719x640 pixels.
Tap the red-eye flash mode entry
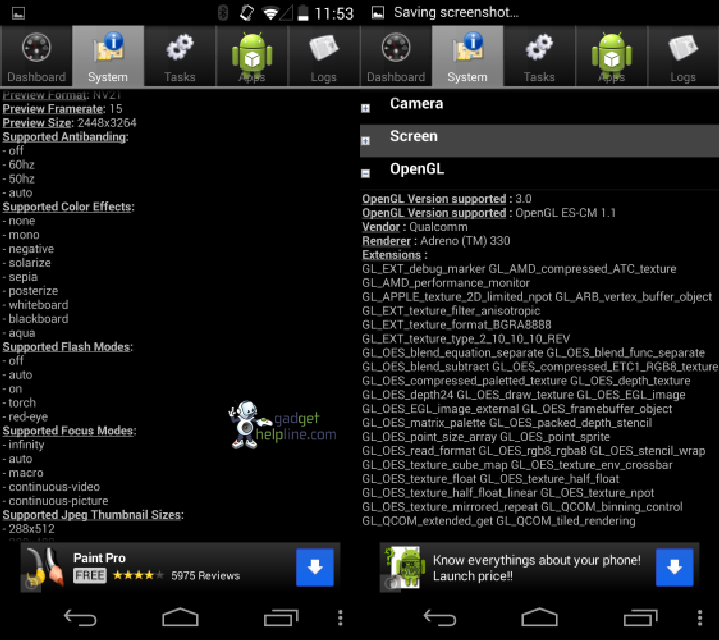click(x=25, y=417)
